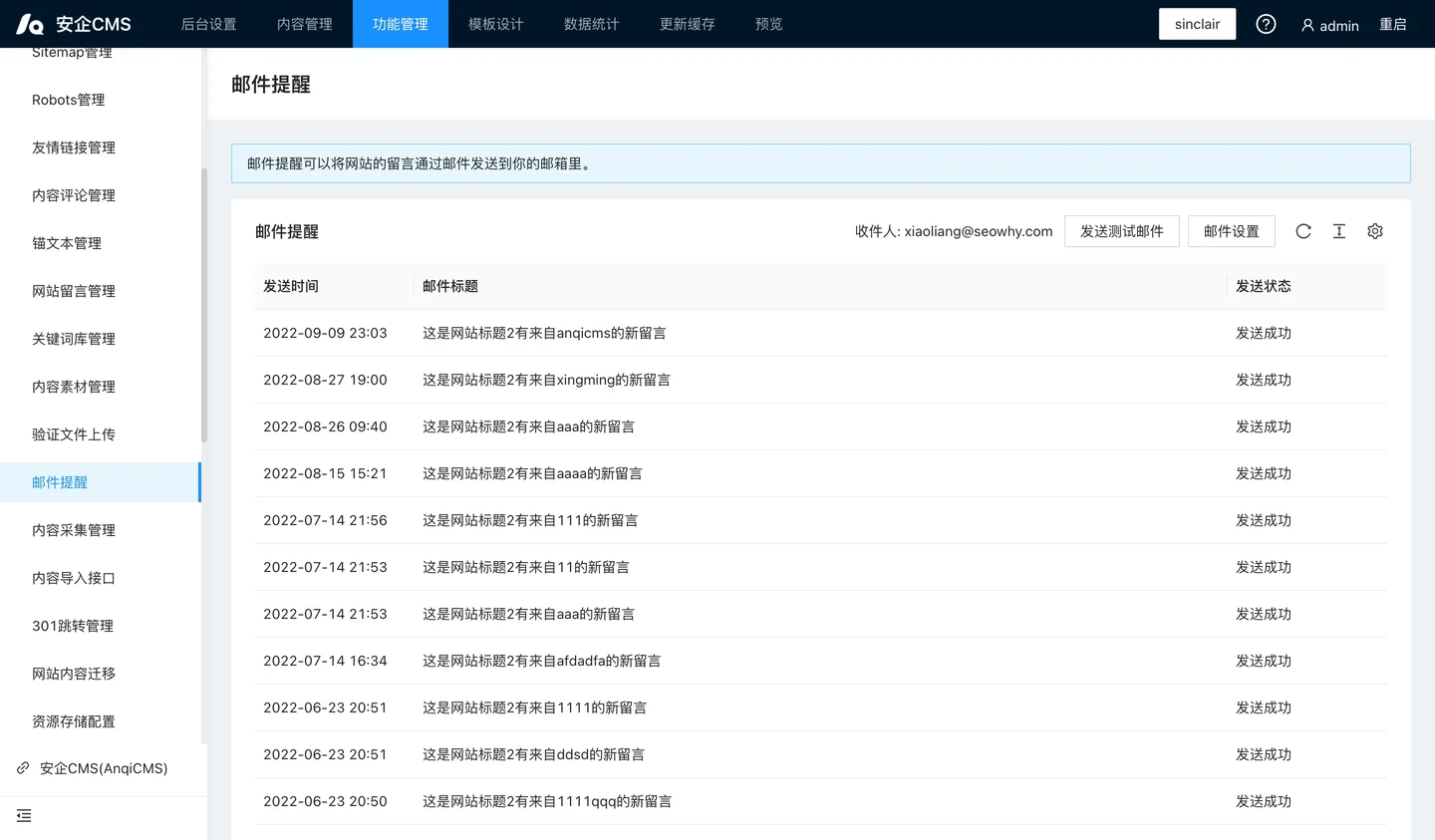Click the 发送测试邮件 button
The width and height of the screenshot is (1435, 840).
[1122, 231]
